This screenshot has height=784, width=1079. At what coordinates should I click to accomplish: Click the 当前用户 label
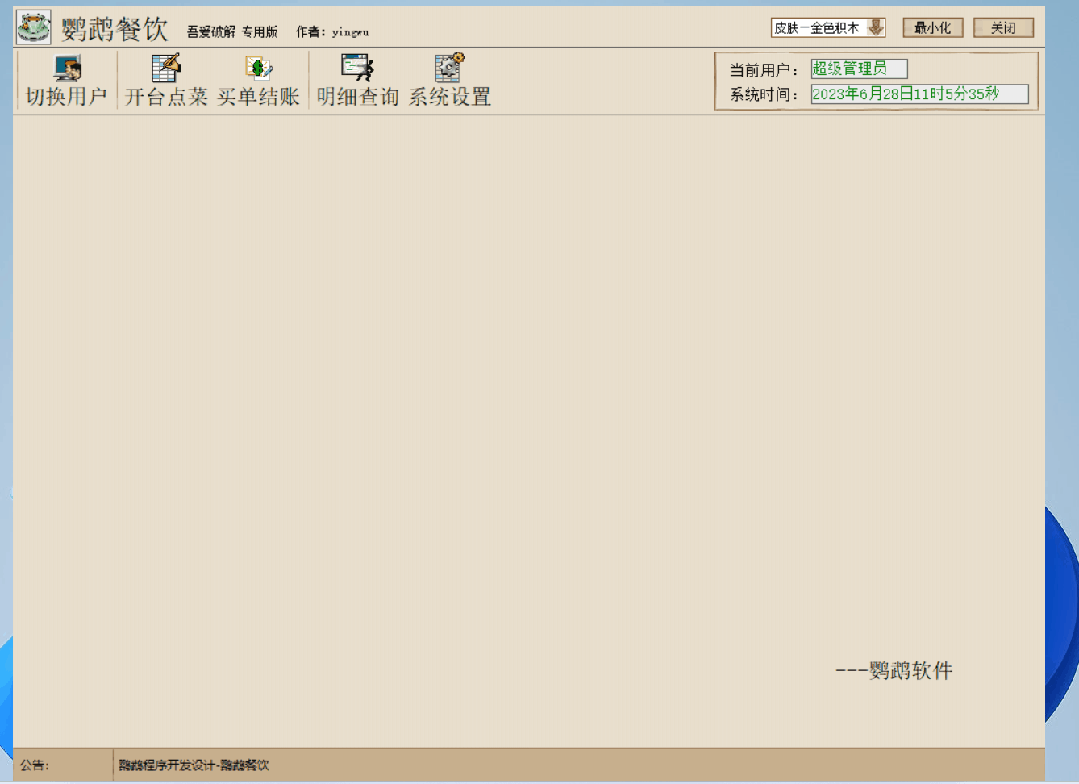(x=763, y=70)
